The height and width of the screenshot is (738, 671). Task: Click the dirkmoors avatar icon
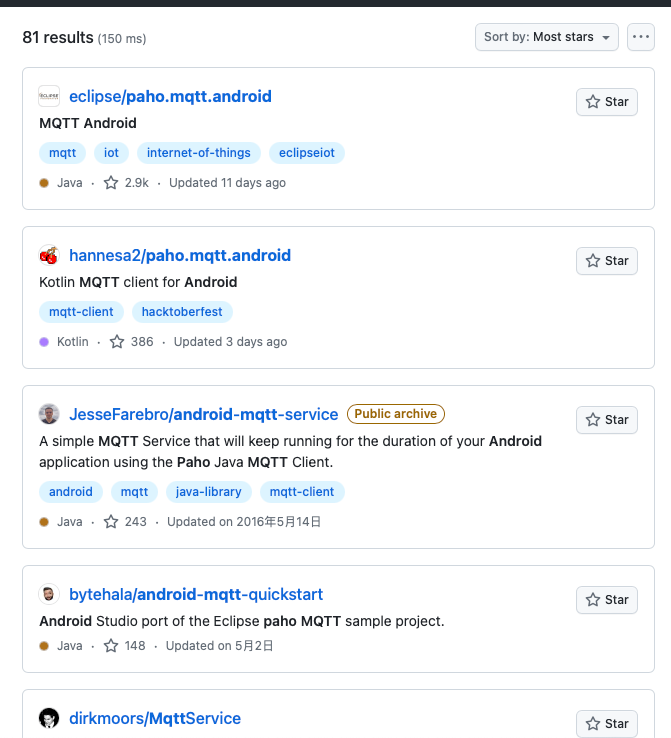pos(49,718)
